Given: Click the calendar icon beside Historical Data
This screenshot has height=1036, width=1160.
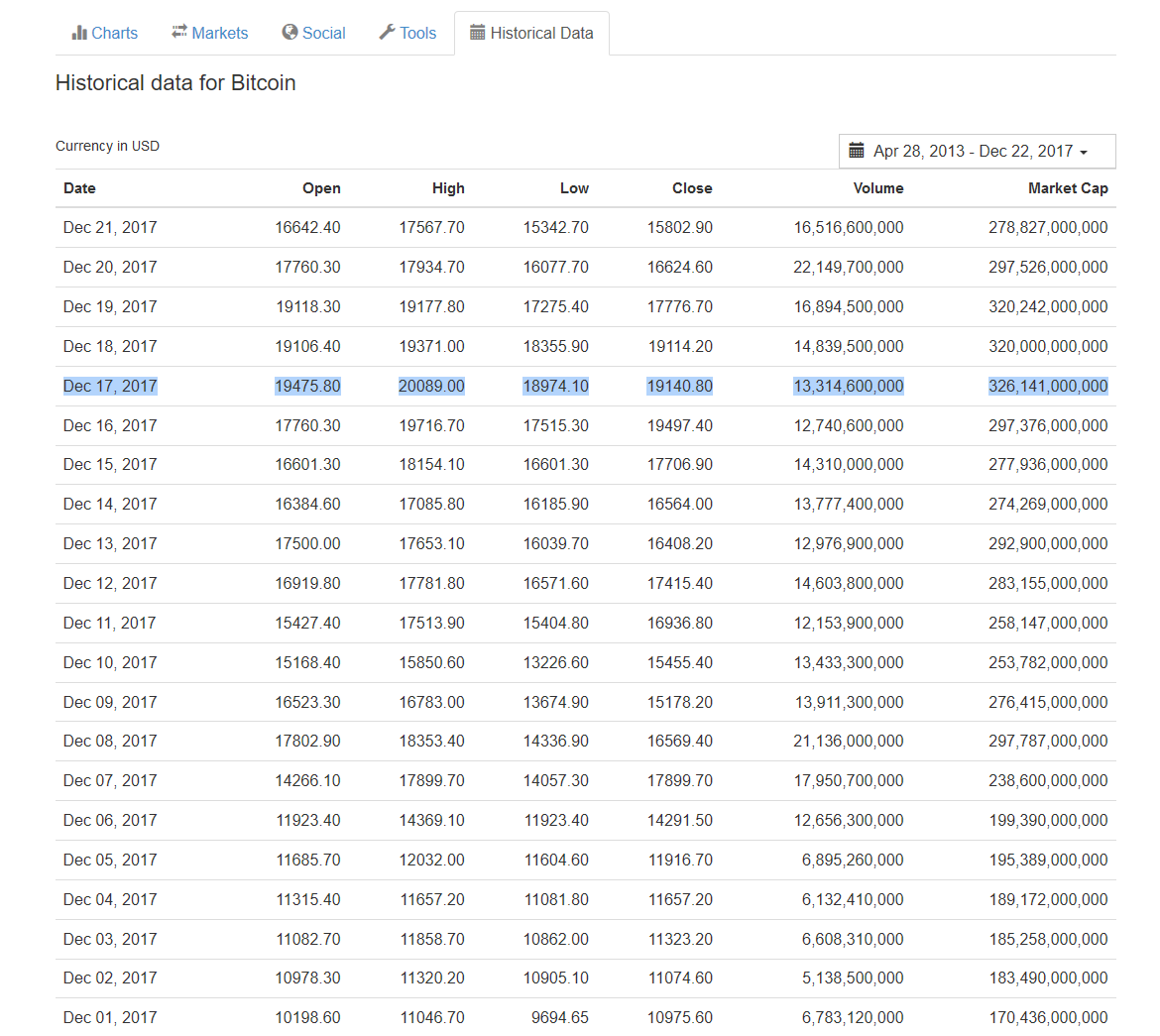Looking at the screenshot, I should point(477,33).
